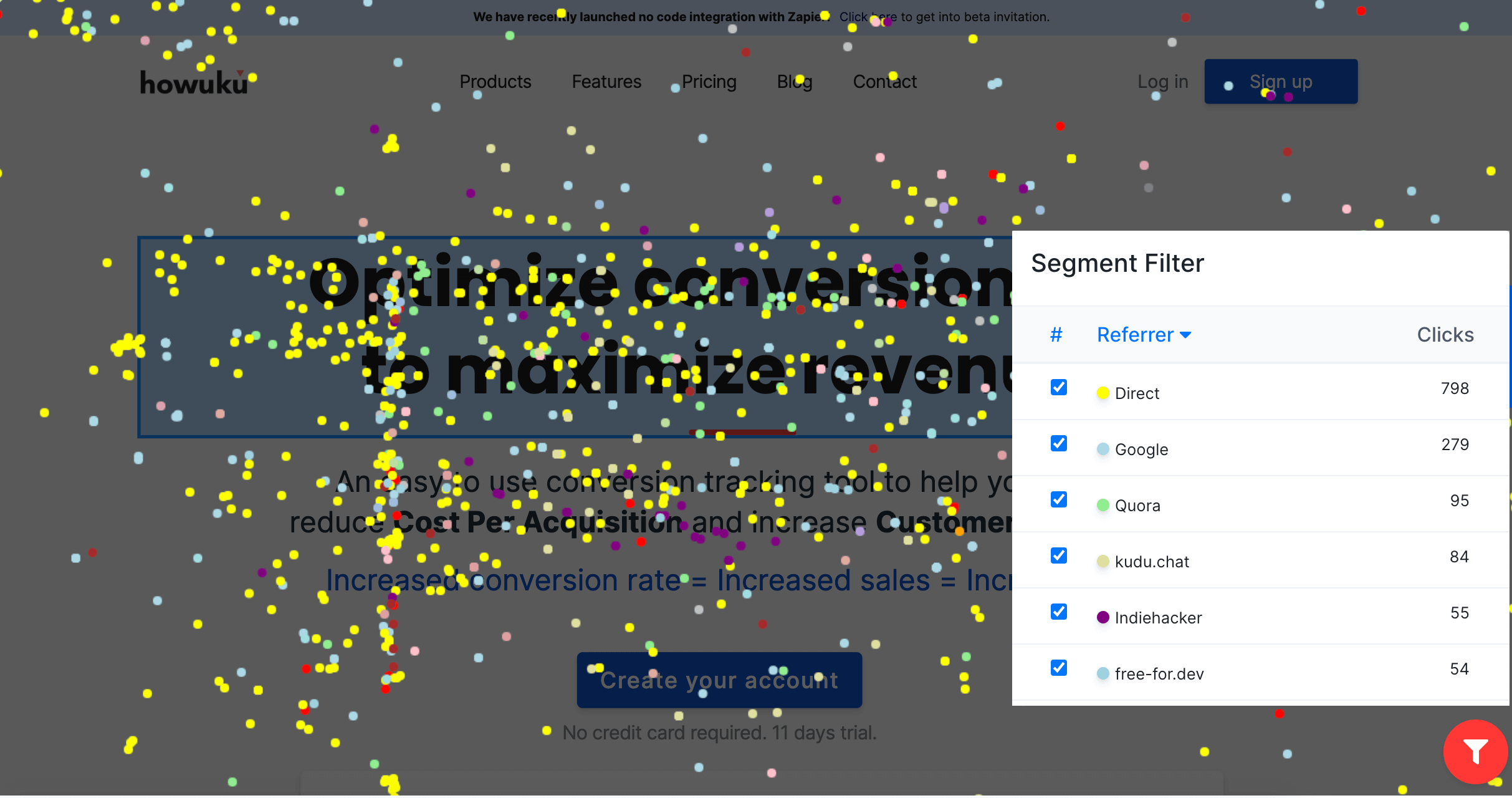Sort by the Clicks column header
This screenshot has height=798, width=1512.
[x=1445, y=335]
